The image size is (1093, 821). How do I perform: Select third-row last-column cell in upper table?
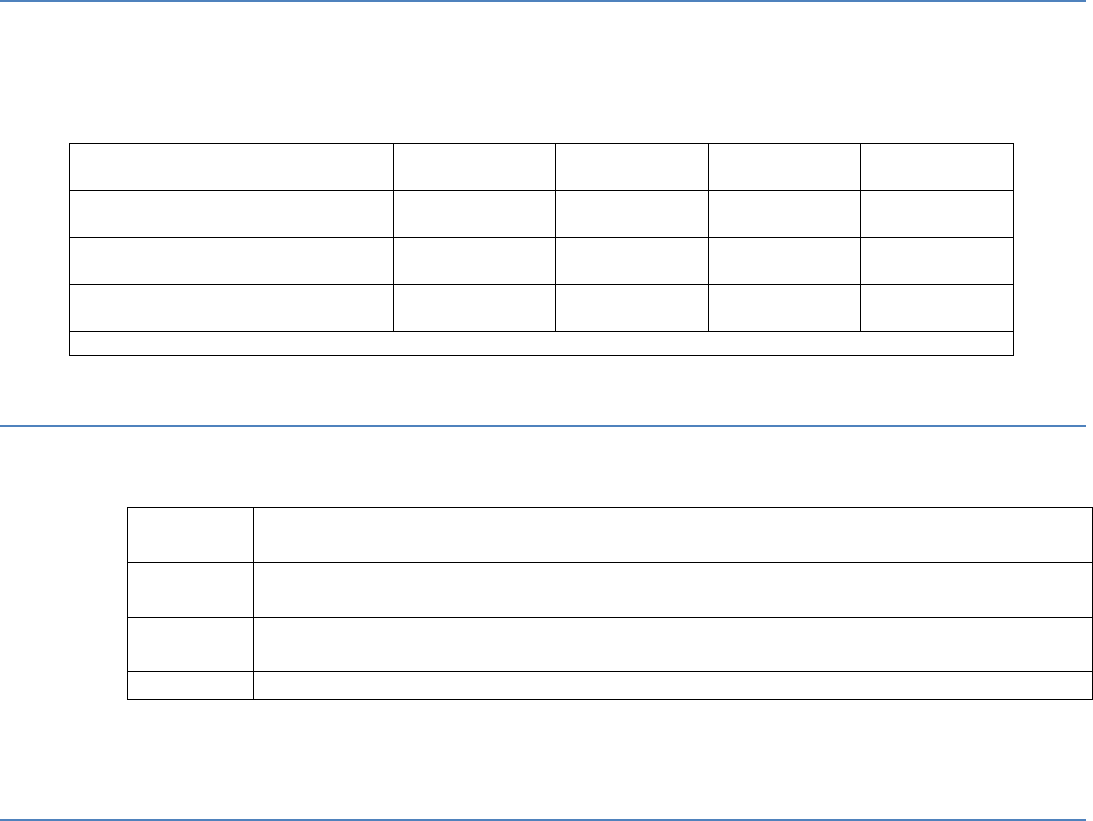(x=937, y=261)
